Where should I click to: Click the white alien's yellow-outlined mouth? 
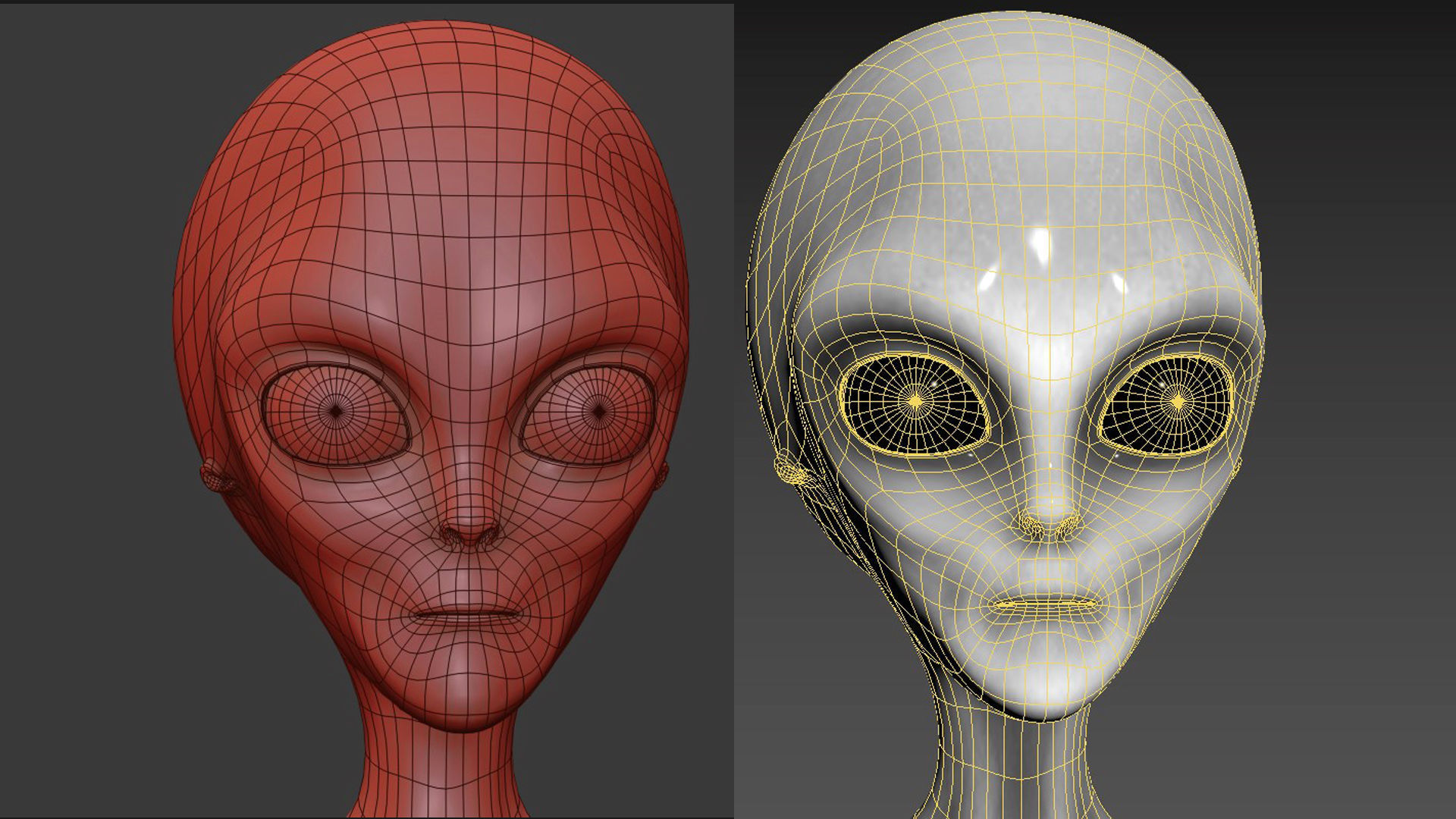1045,605
